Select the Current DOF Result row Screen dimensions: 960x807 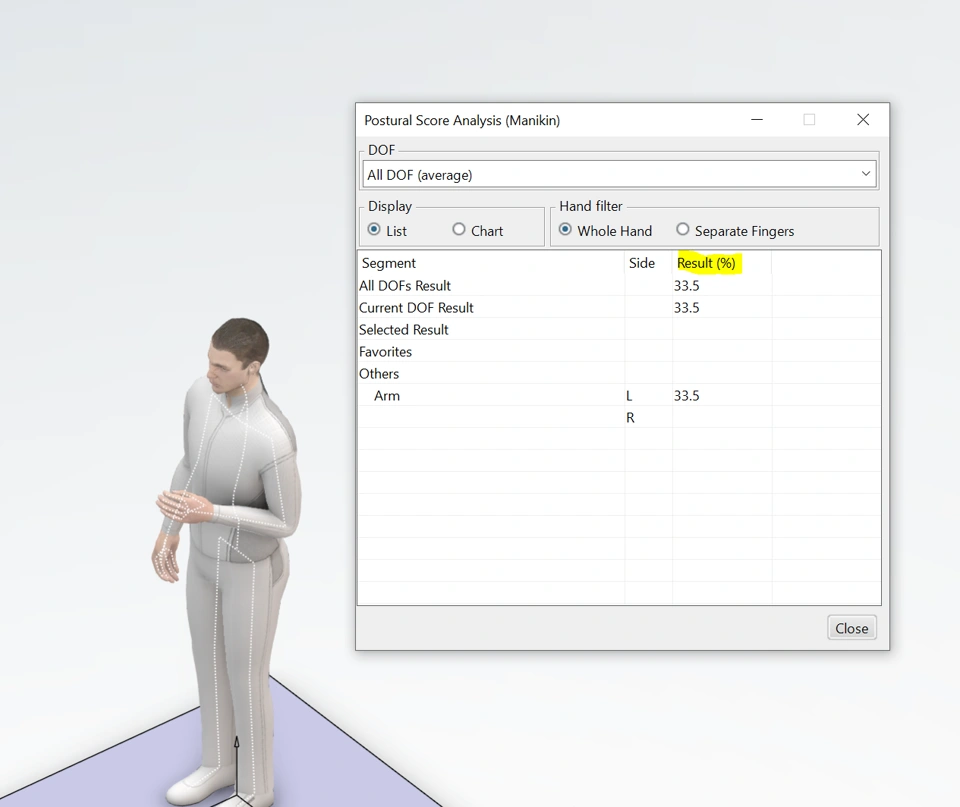[416, 308]
